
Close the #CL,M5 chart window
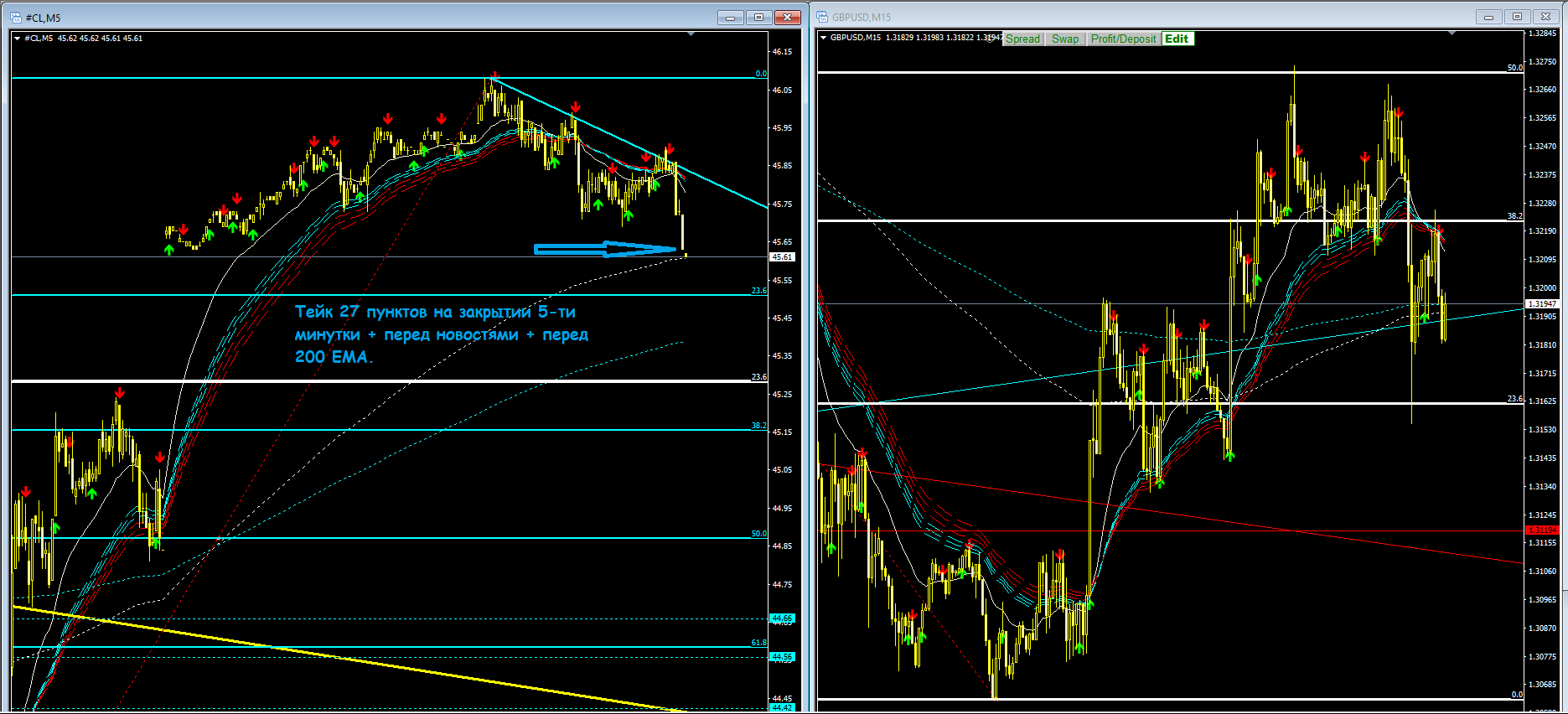point(788,18)
